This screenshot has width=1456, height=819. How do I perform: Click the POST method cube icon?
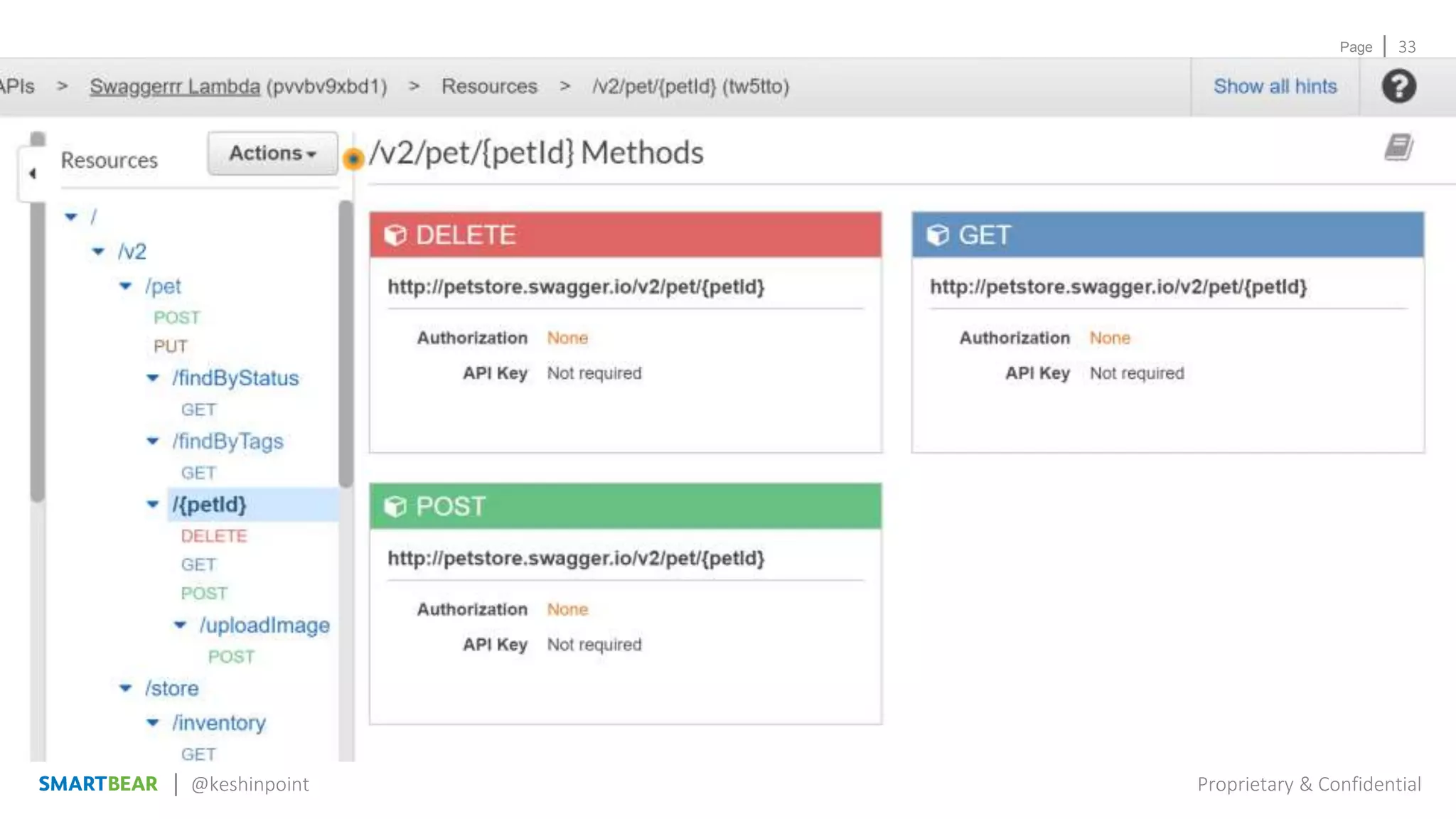(395, 506)
